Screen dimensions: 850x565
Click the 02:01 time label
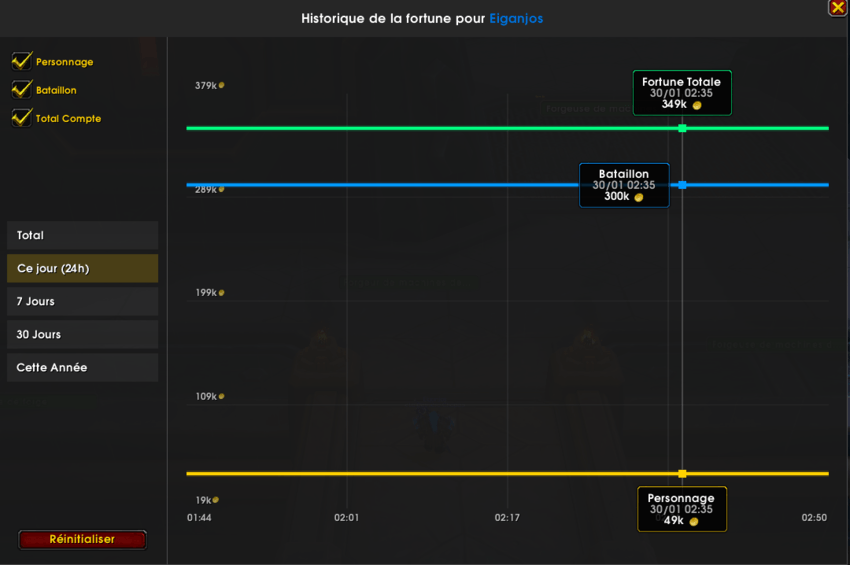tap(346, 518)
